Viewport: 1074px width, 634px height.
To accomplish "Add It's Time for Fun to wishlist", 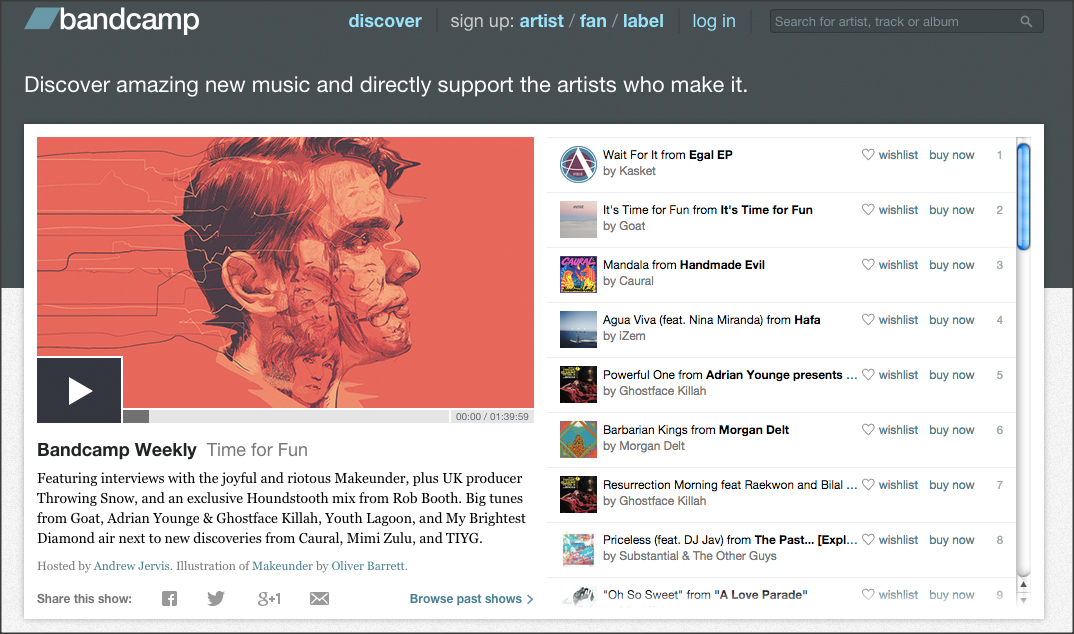I will tap(890, 210).
